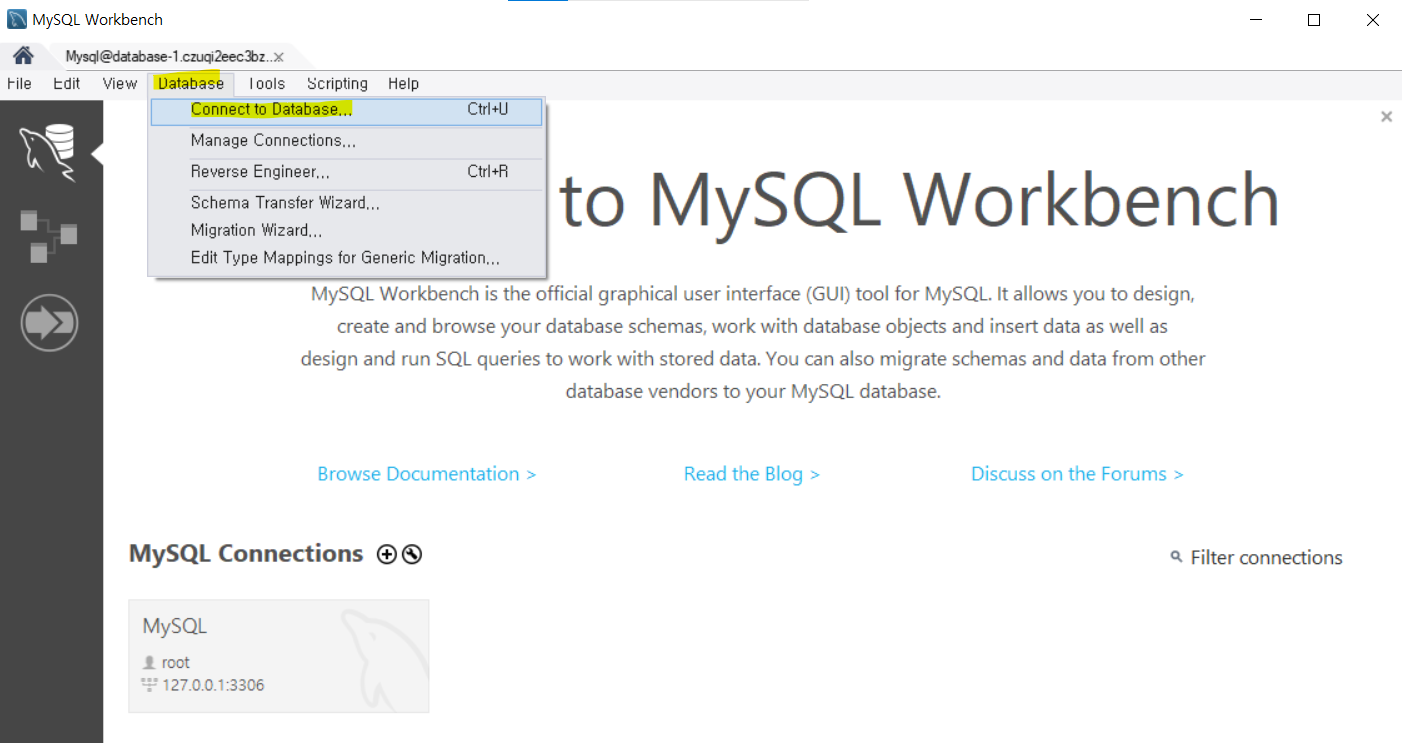Open the Read the Blog link
1402x743 pixels.
[x=752, y=474]
